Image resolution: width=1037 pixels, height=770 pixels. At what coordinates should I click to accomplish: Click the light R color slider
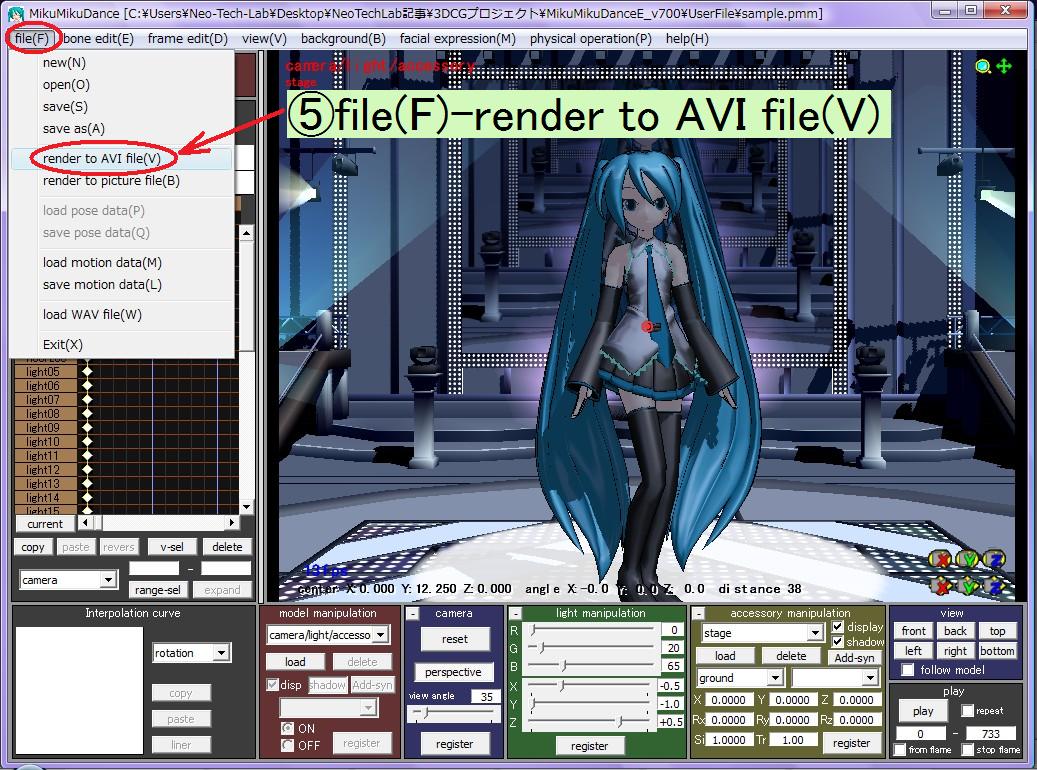point(592,630)
